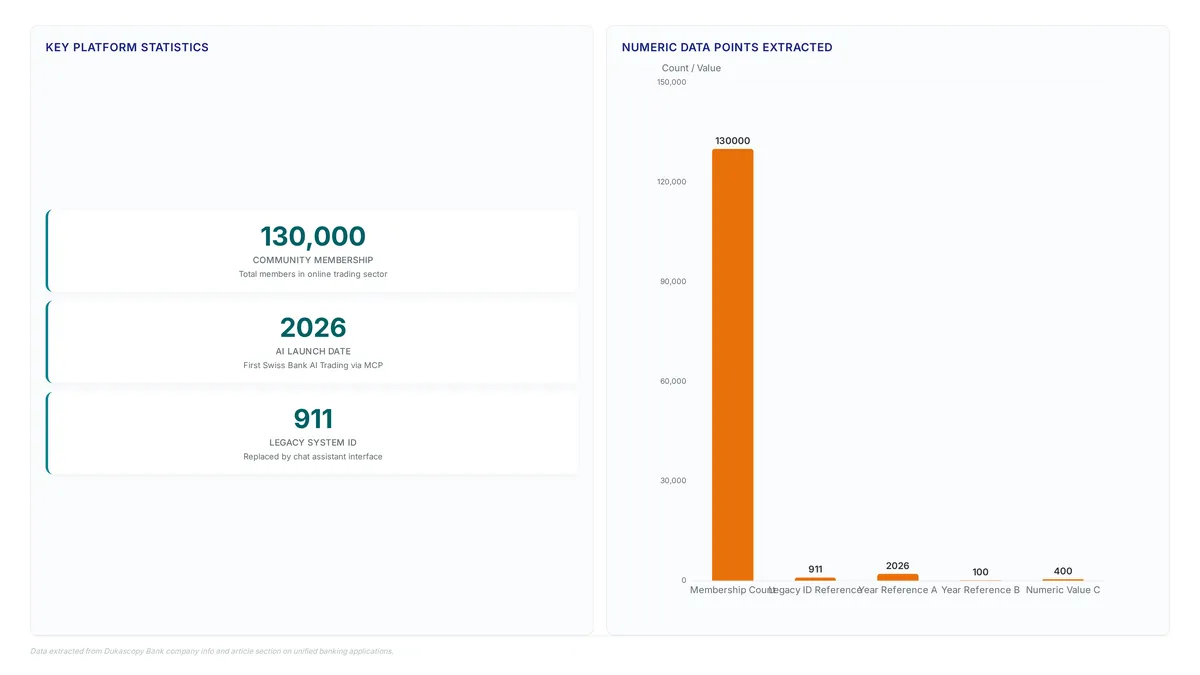Click the Year Reference A bar
Viewport: 1200px width, 675px height.
898,577
